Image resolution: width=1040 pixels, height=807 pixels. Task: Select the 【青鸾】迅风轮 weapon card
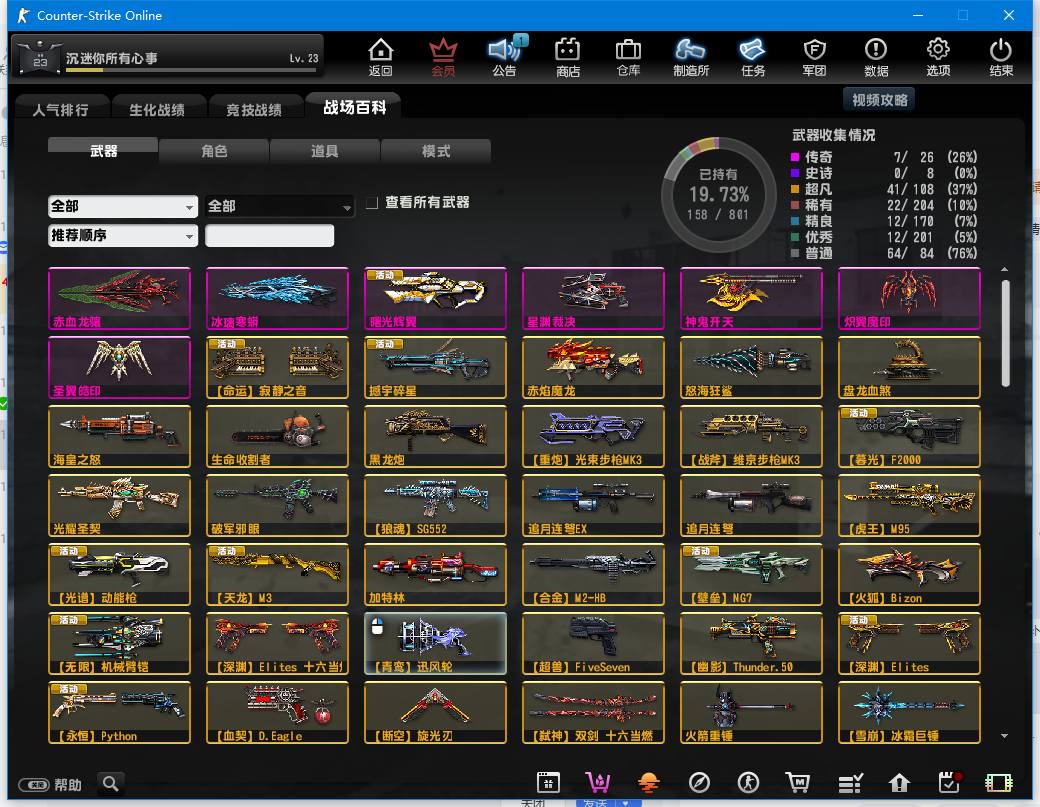coord(435,643)
